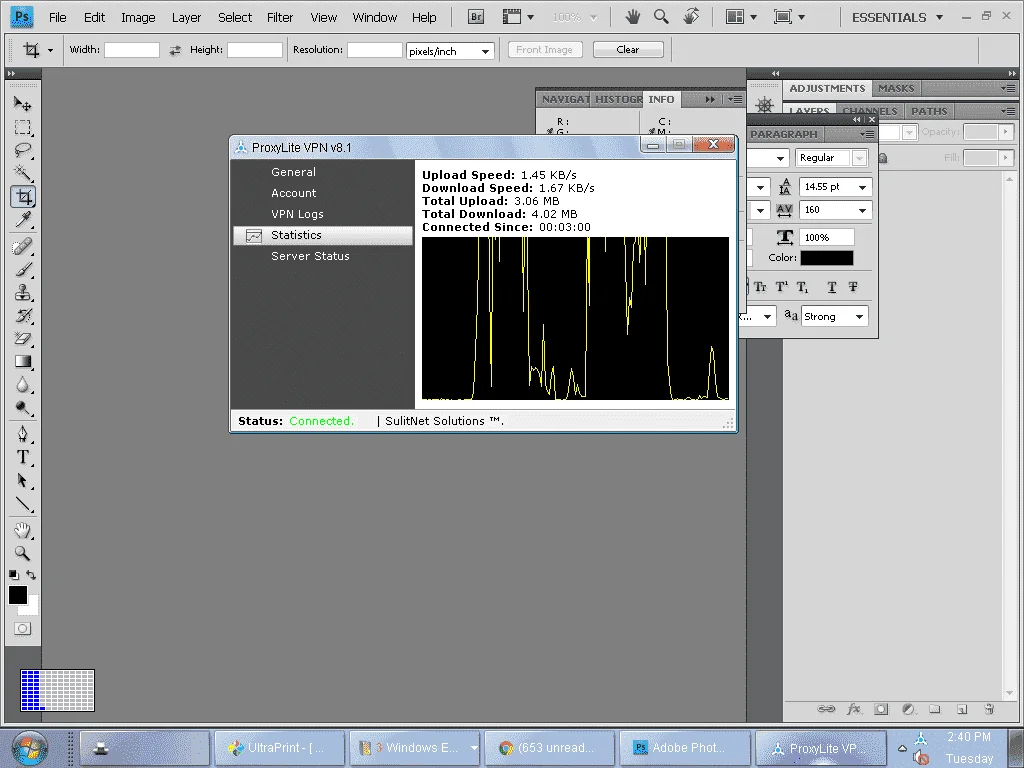Reset default foreground and background colors

tap(14, 575)
